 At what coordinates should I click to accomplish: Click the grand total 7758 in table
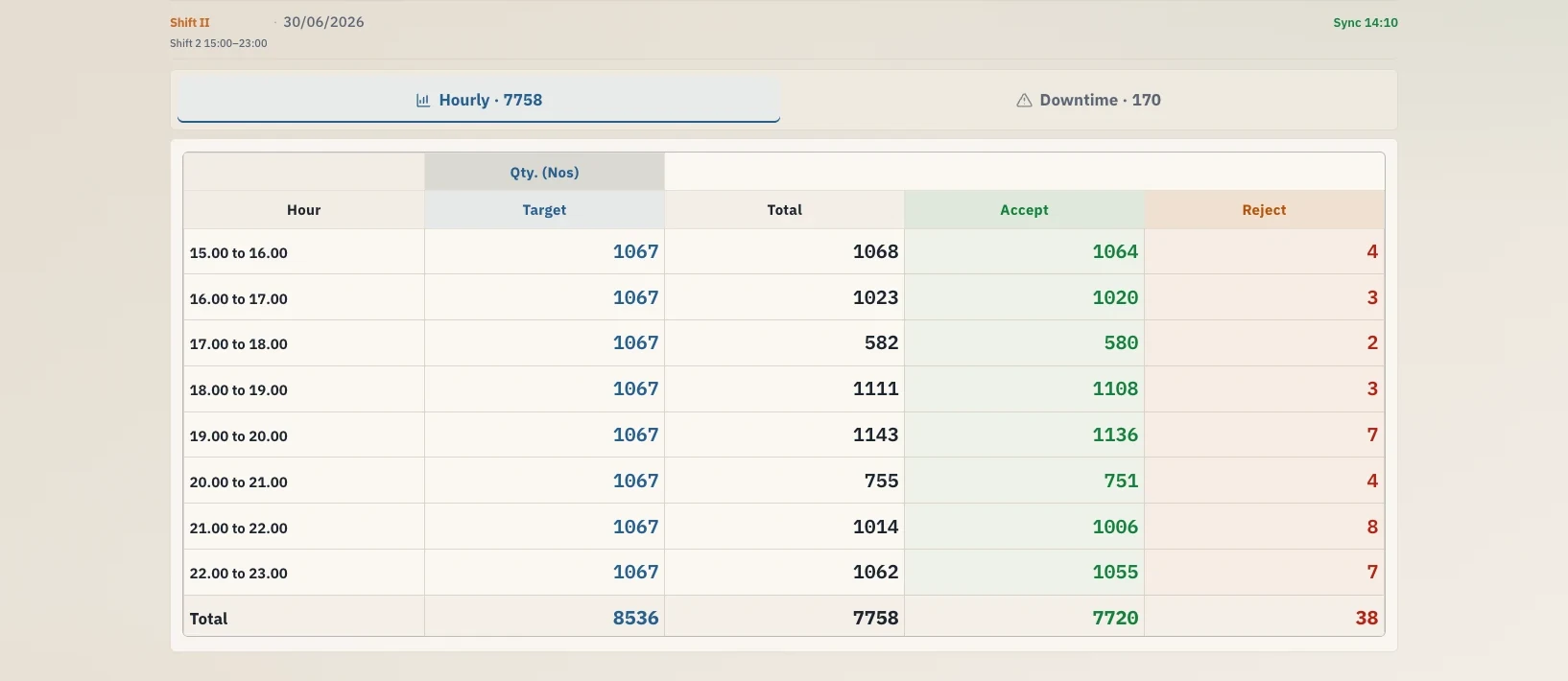[875, 618]
